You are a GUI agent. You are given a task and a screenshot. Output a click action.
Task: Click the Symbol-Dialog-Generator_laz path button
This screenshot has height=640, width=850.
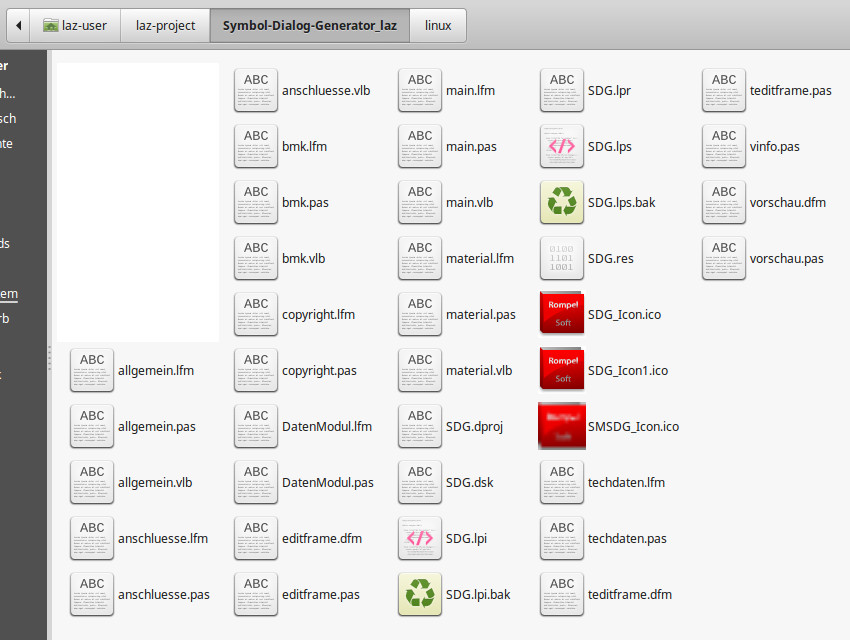point(310,25)
